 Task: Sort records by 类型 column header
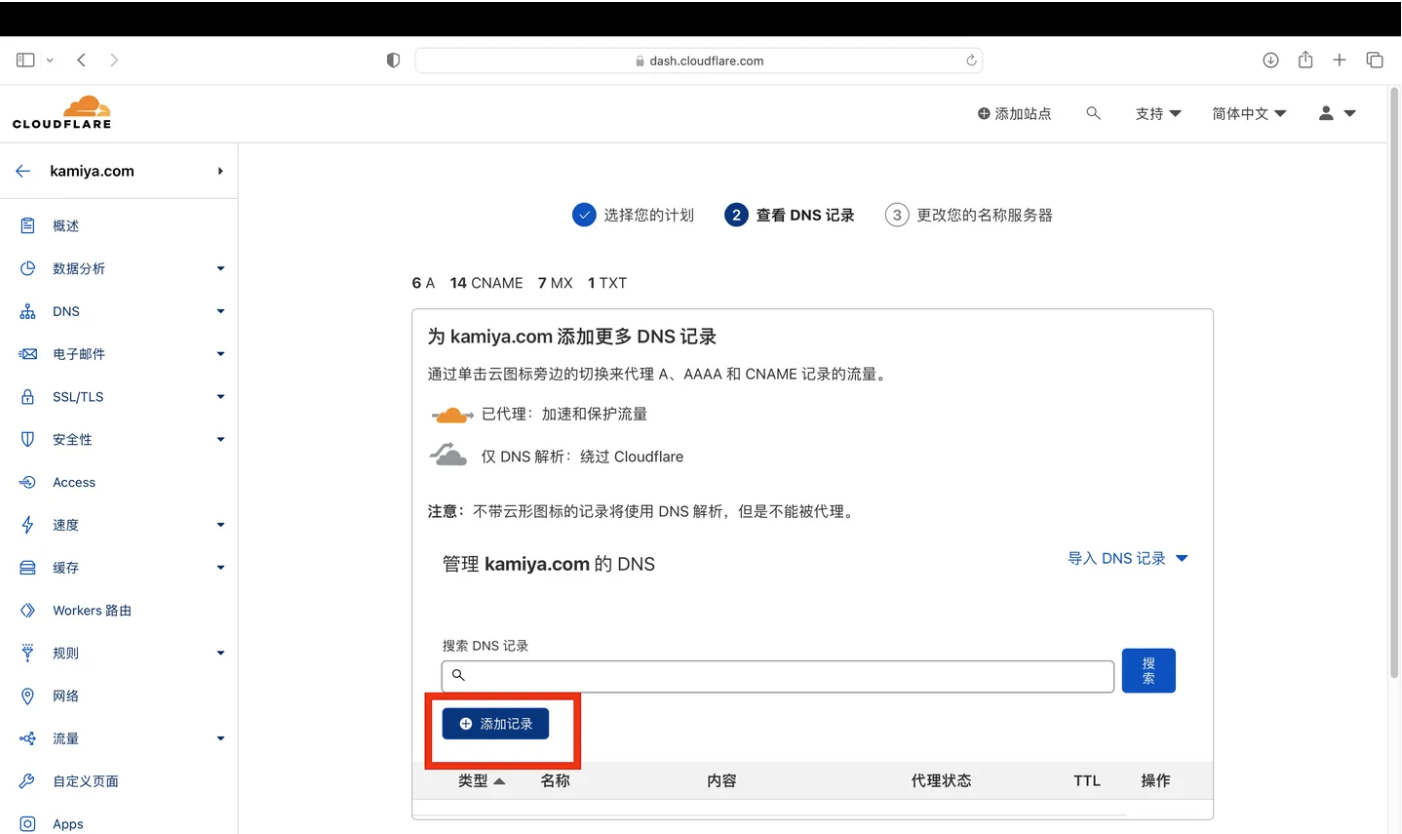tap(481, 781)
